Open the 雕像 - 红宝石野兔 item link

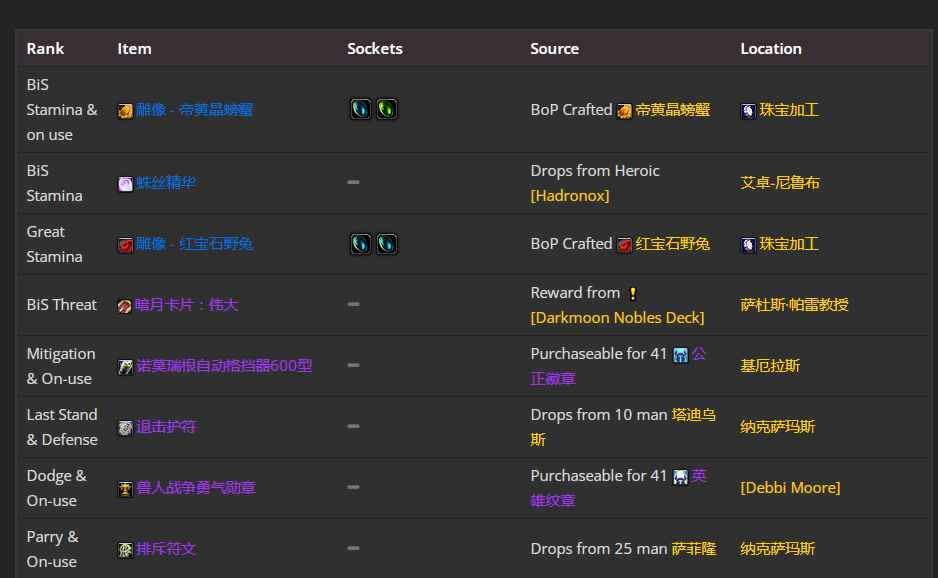click(x=194, y=244)
